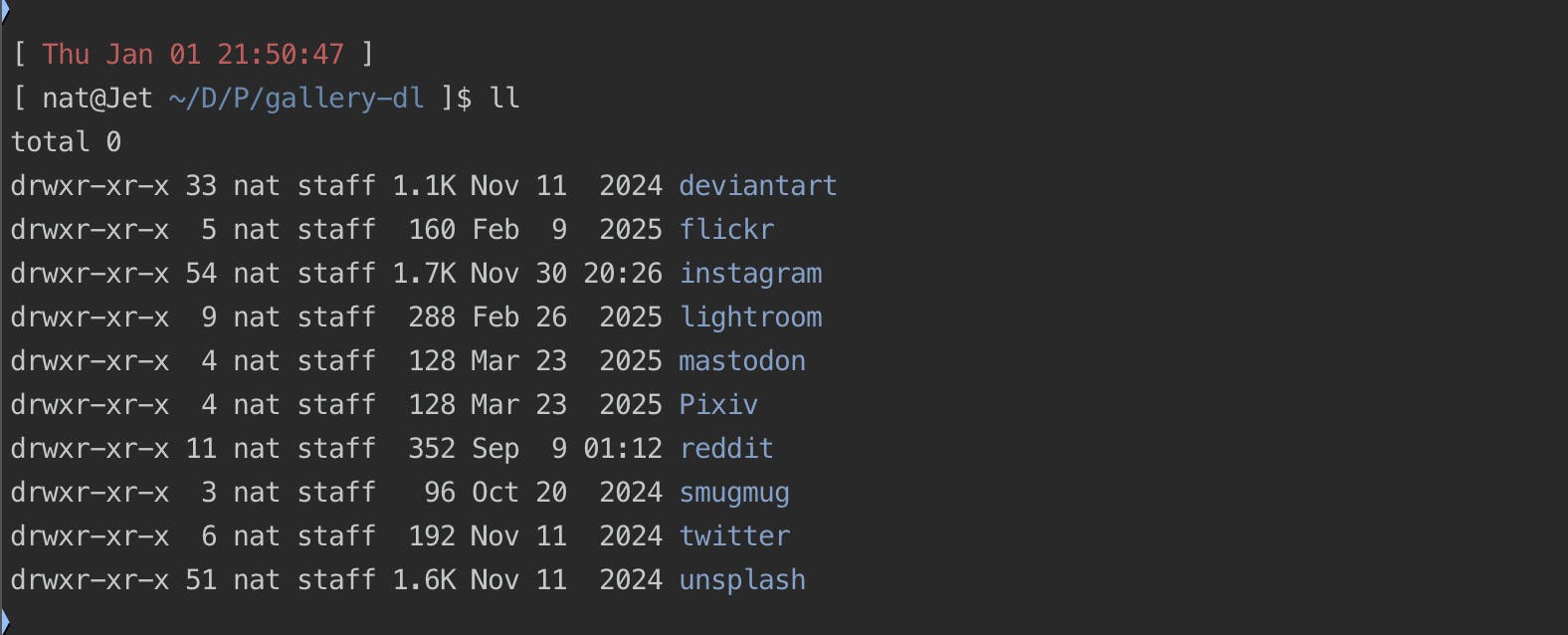
Task: Select the smugmug folder entry
Action: pyautogui.click(x=734, y=493)
